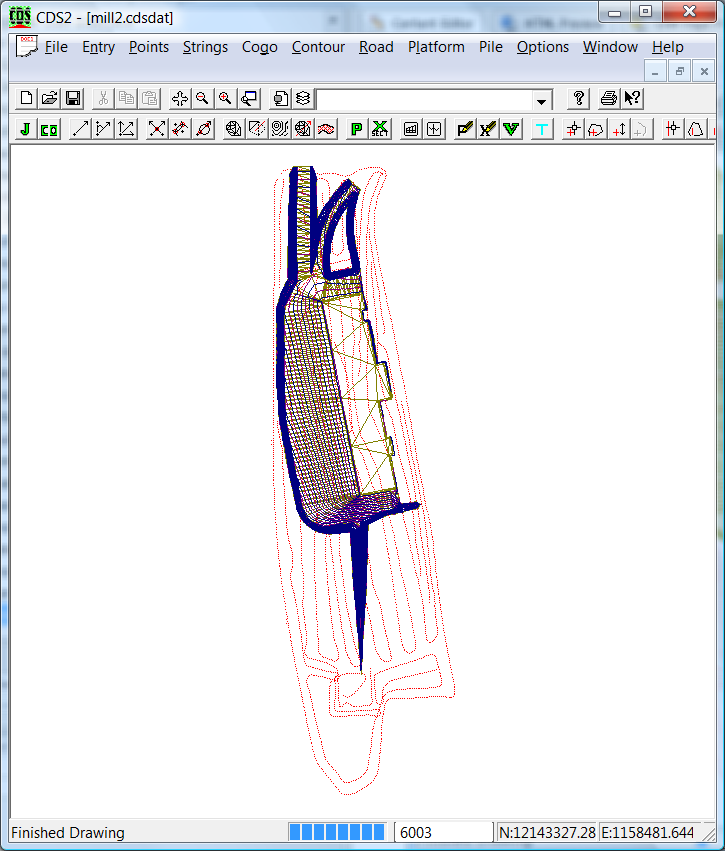Click the green J toolbar icon
The width and height of the screenshot is (725, 851).
point(24,129)
